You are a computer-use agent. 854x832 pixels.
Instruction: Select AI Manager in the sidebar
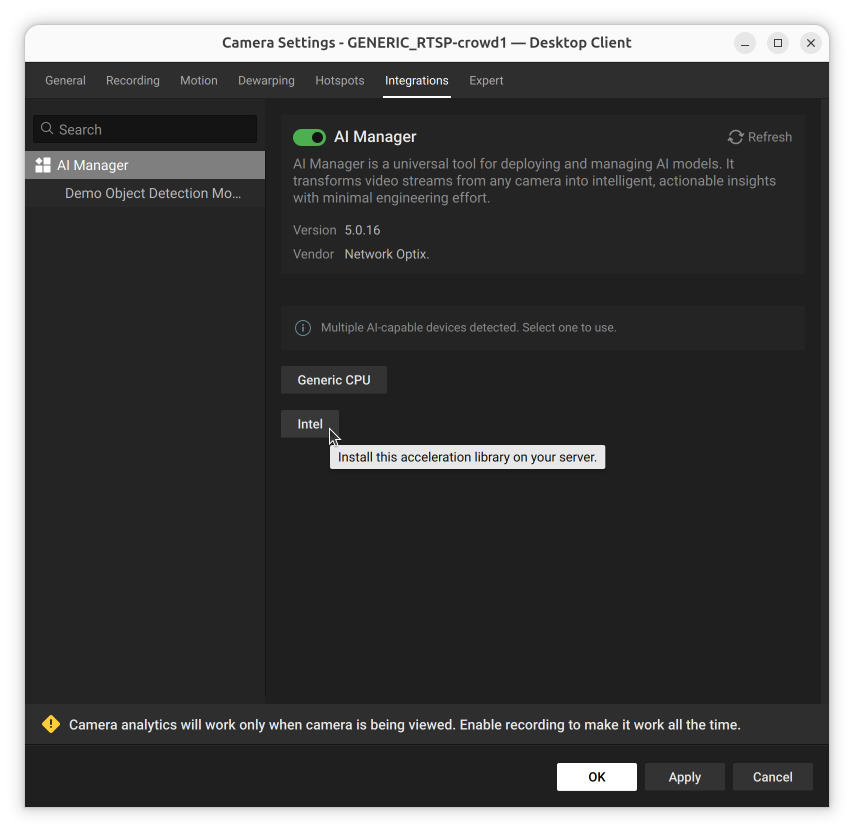pyautogui.click(x=145, y=165)
